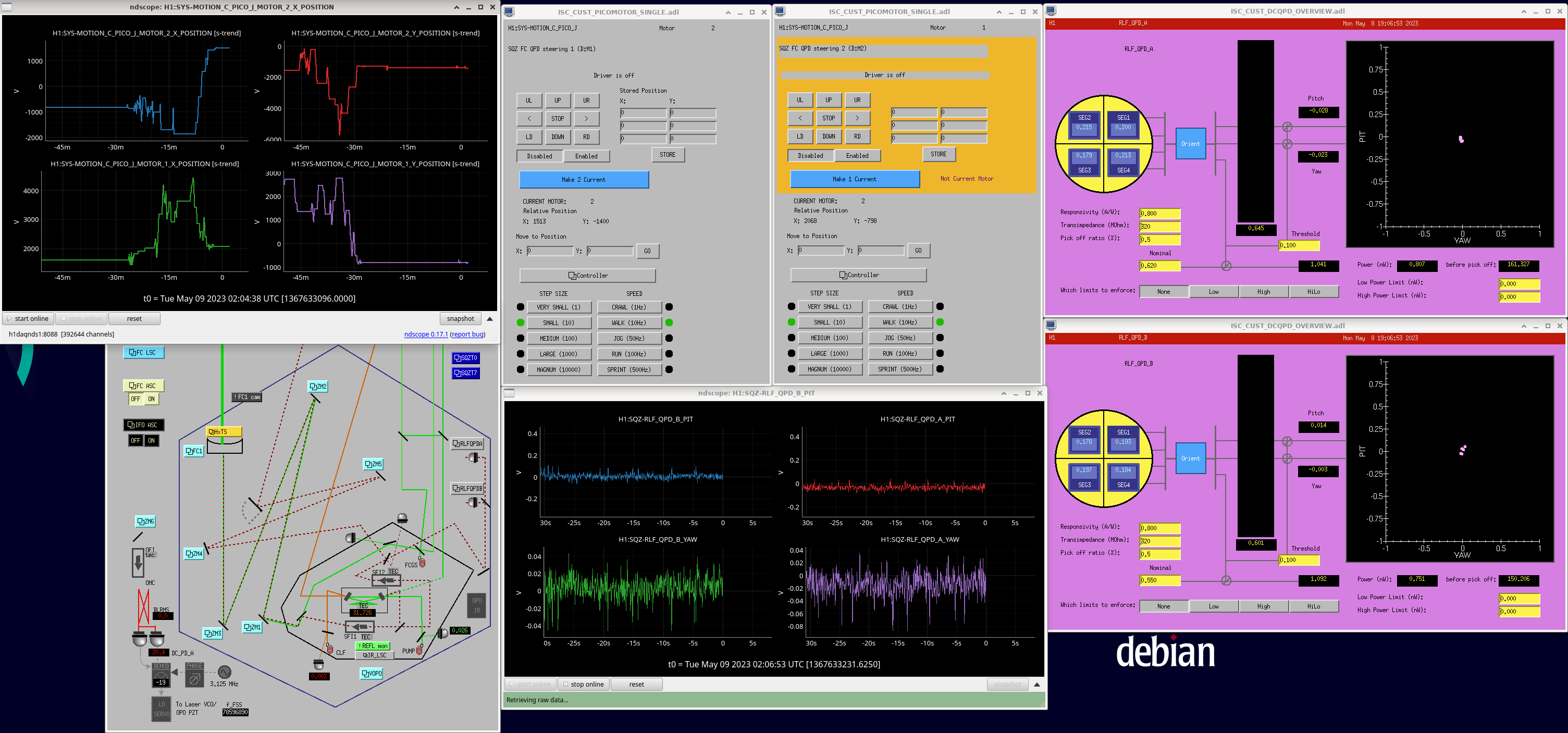
Task: Focus the Motor 1 Move to Position Y field
Action: (881, 251)
